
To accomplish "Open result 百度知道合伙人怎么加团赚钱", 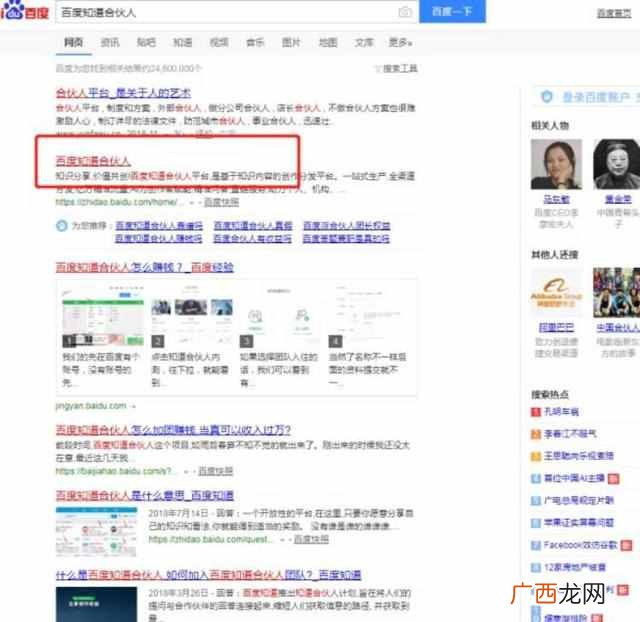I will point(173,430).
